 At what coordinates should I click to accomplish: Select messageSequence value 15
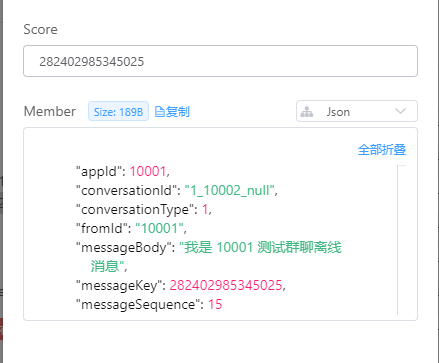(x=215, y=304)
